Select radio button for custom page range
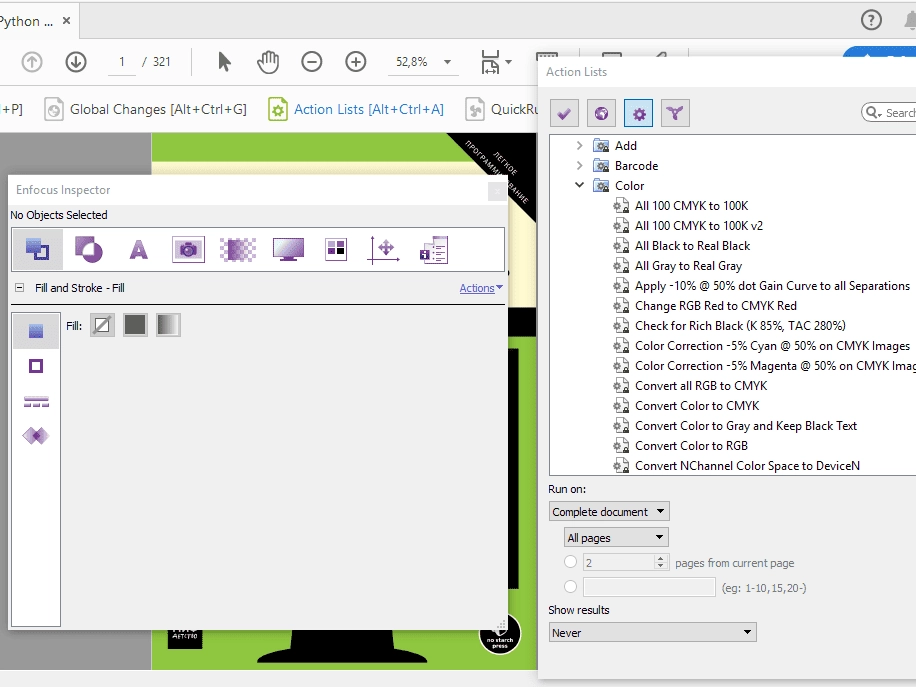Screen dimensions: 916x687 click(570, 587)
